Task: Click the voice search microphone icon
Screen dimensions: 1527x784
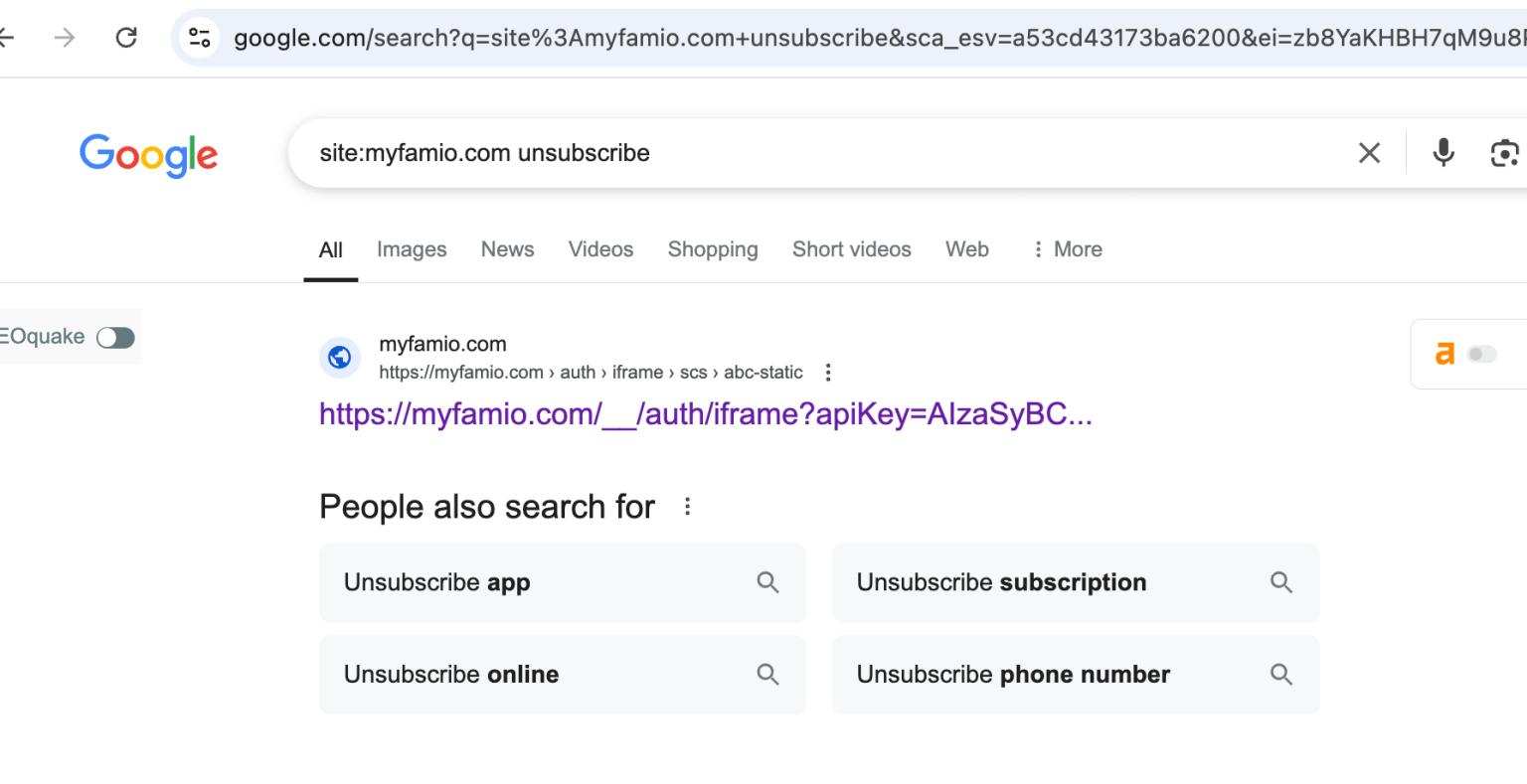Action: pos(1442,153)
